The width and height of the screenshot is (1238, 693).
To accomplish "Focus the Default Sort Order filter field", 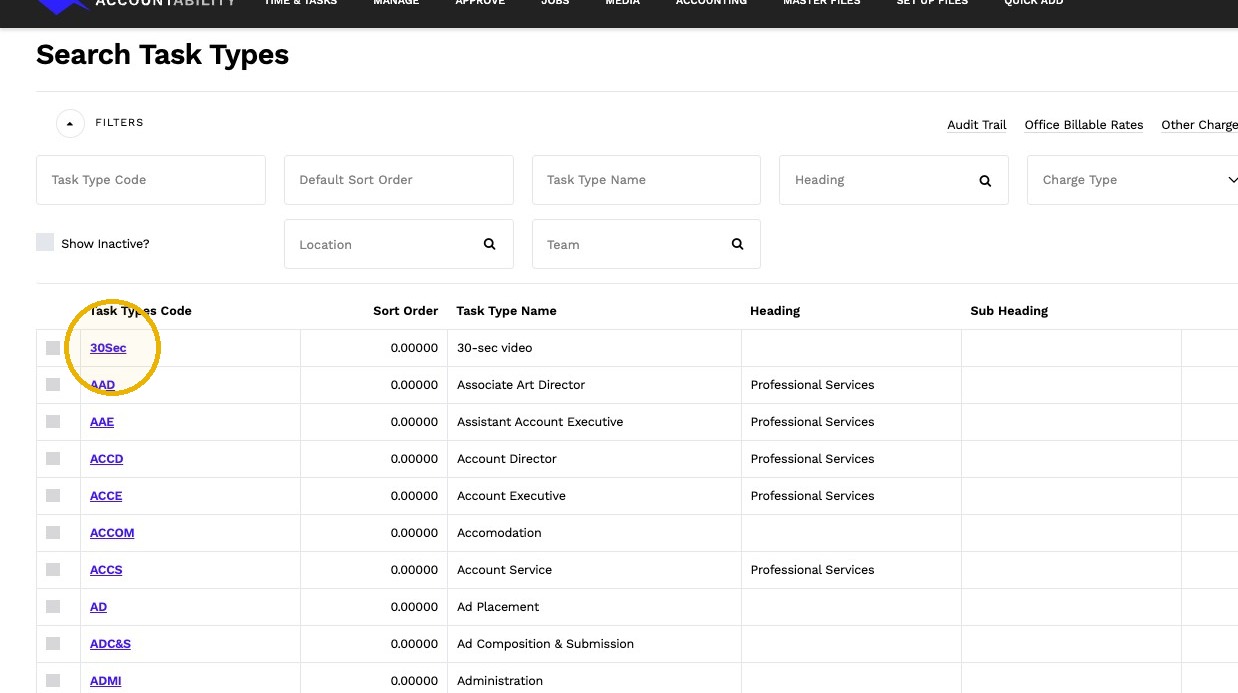I will (399, 180).
